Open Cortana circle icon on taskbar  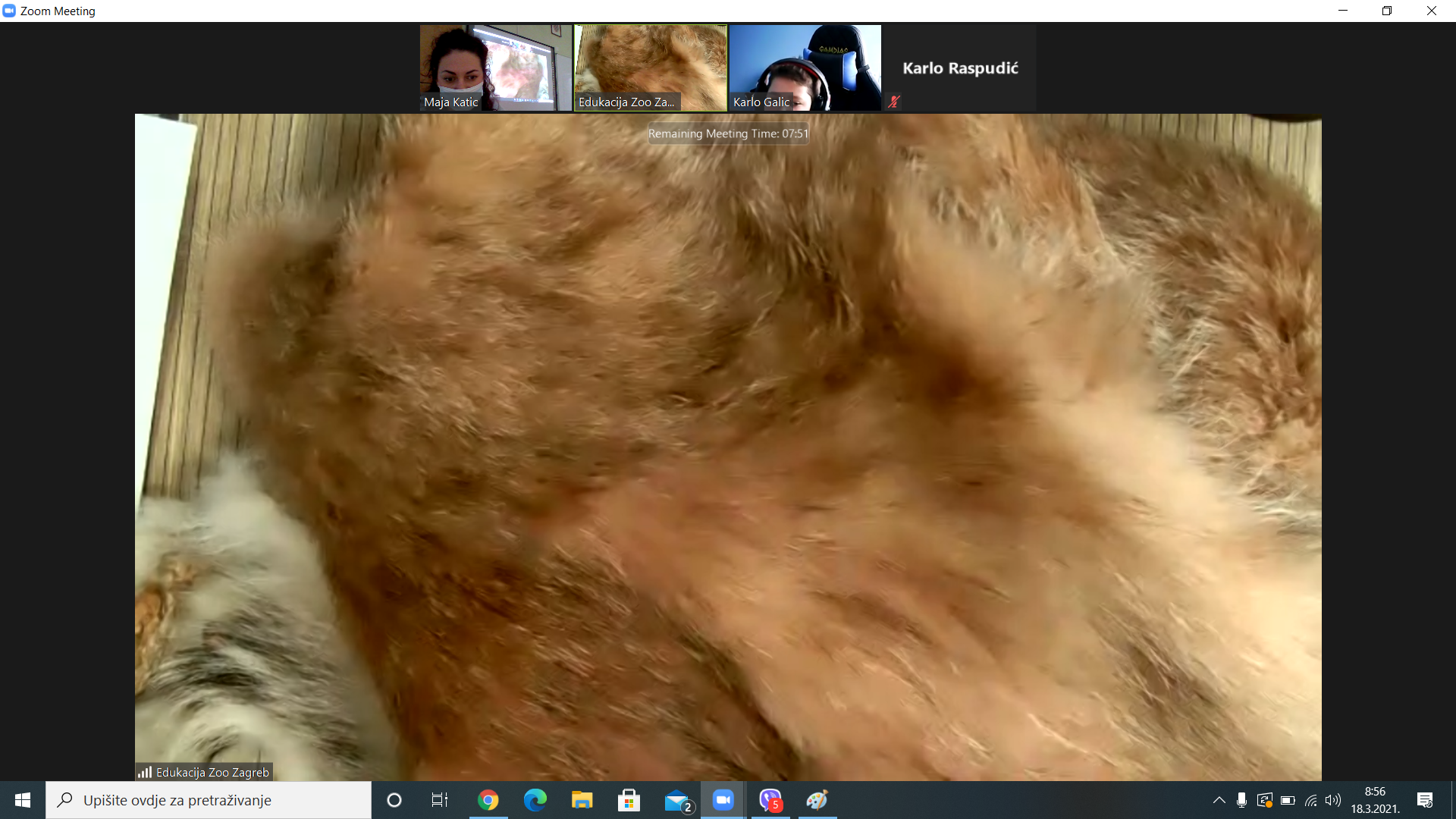pos(394,800)
